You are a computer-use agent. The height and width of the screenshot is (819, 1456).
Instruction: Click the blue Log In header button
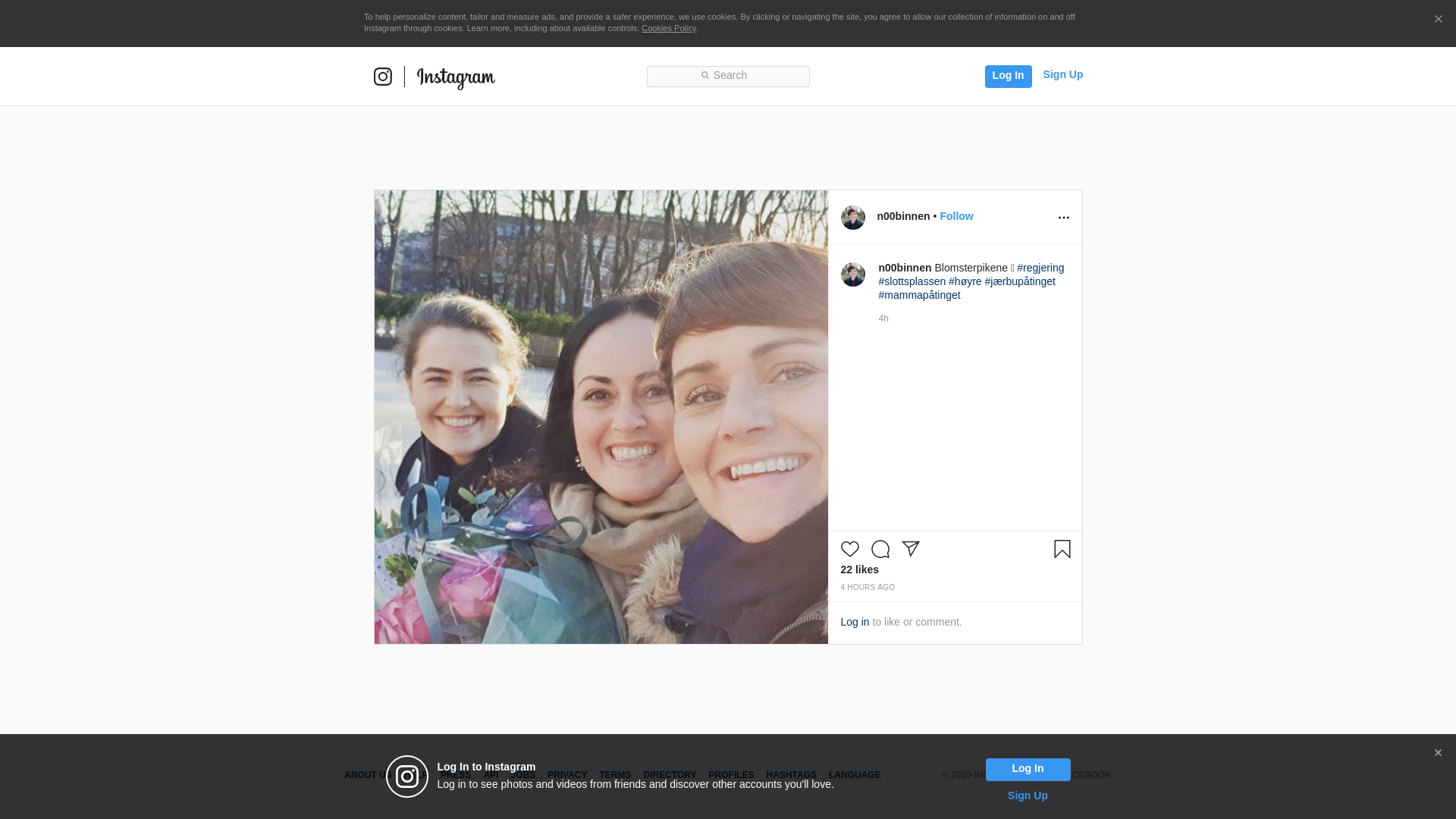(x=1008, y=76)
